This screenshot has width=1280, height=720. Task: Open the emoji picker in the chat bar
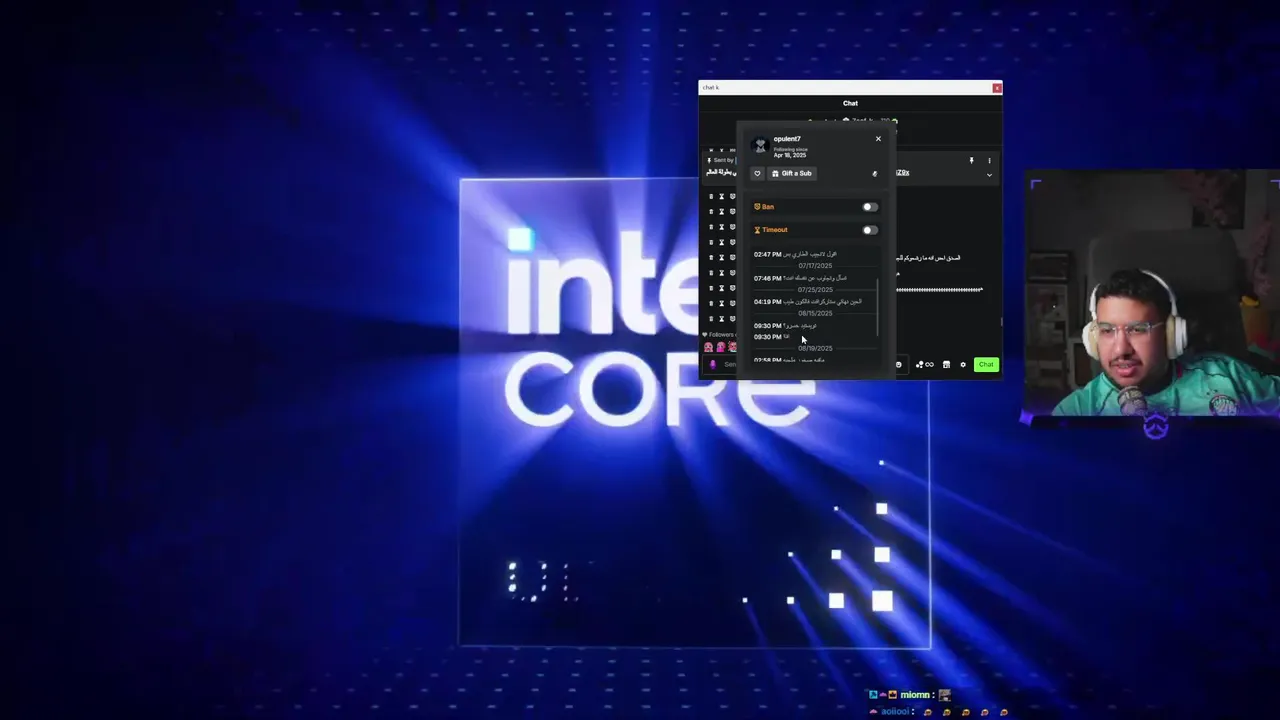(898, 365)
